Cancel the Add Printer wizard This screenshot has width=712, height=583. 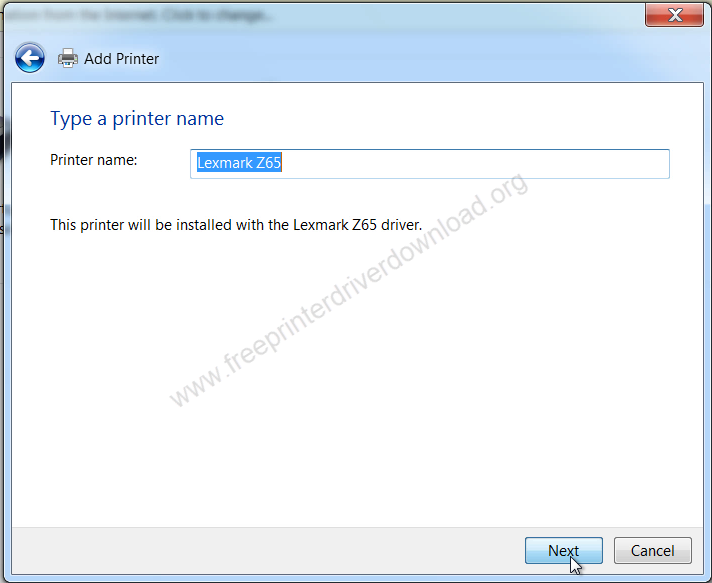coord(653,550)
